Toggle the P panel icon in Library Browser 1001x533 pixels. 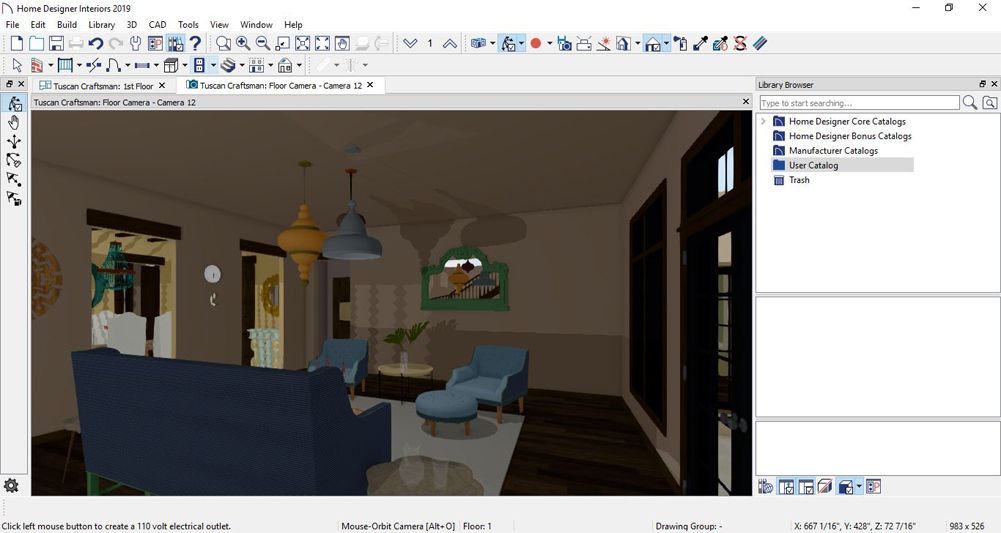(873, 487)
